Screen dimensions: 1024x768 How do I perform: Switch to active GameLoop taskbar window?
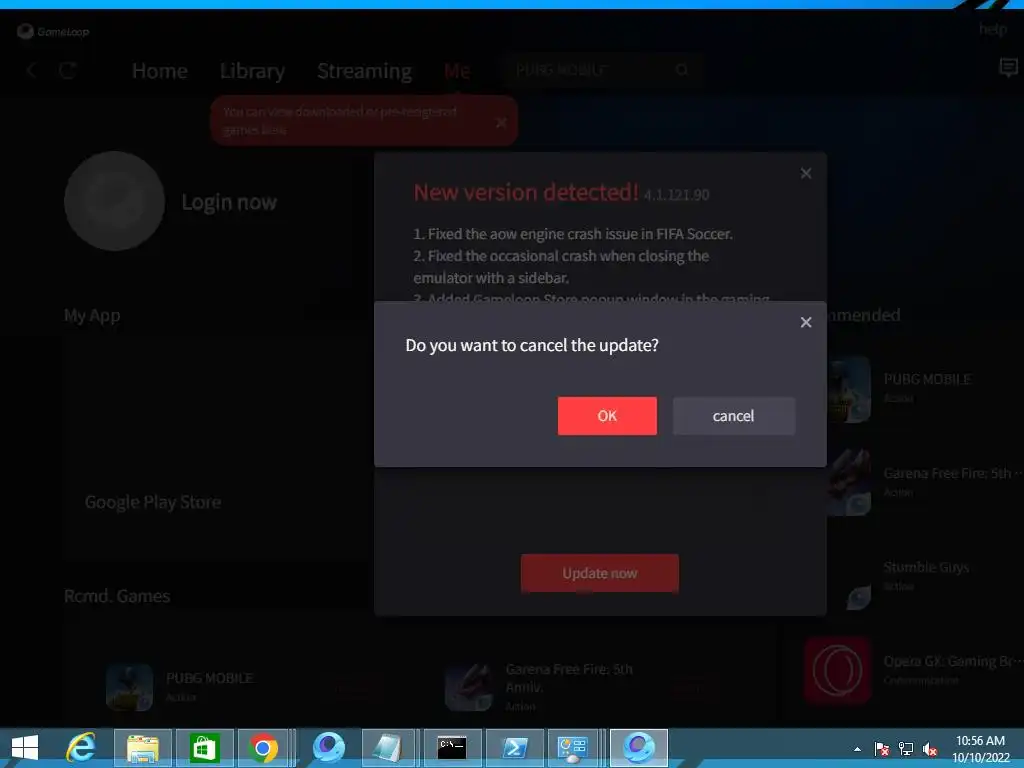[x=639, y=748]
